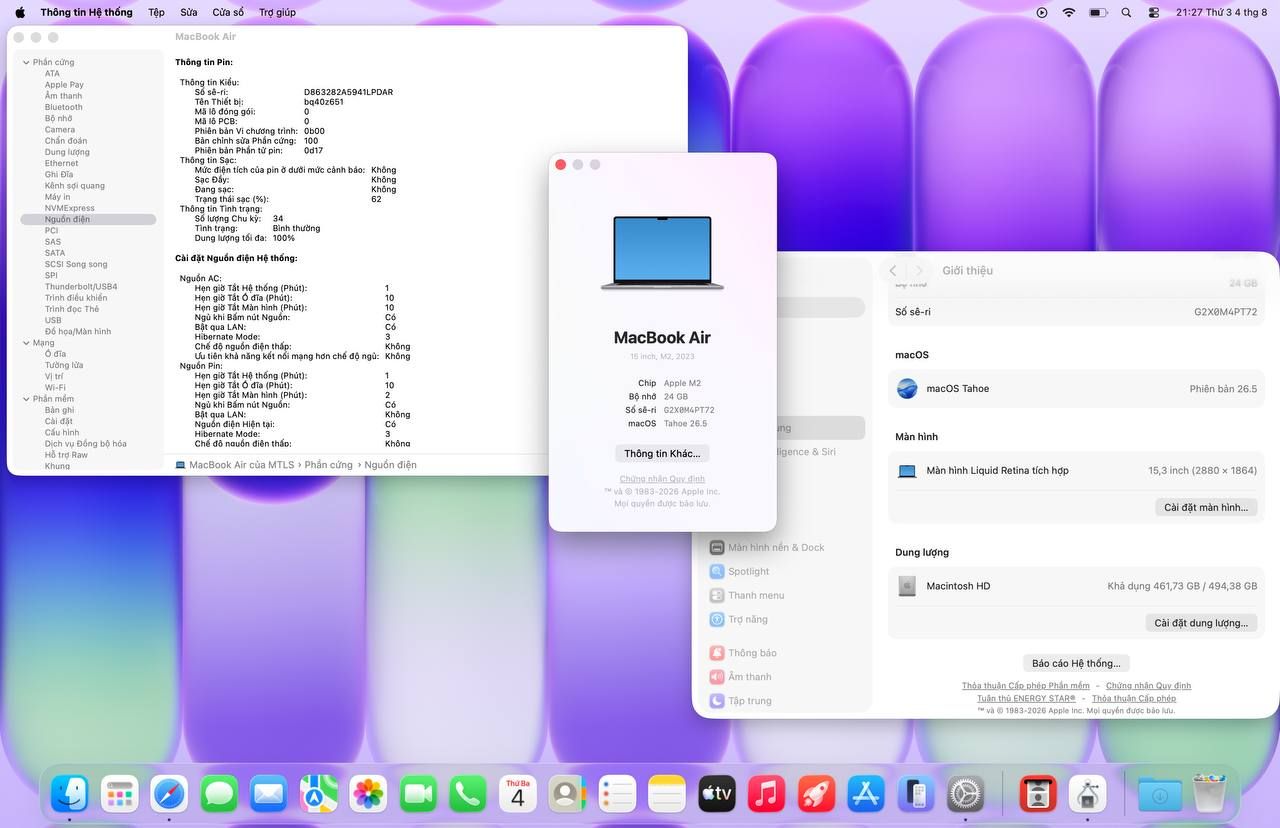This screenshot has width=1280, height=828.
Task: Open Trợ năng accessibility settings
Action: 738,619
